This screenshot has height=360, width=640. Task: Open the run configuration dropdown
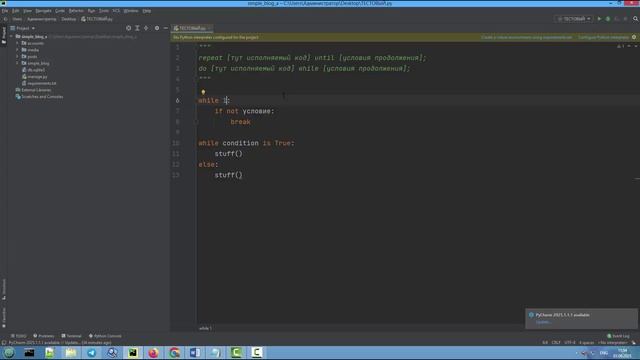pyautogui.click(x=574, y=19)
